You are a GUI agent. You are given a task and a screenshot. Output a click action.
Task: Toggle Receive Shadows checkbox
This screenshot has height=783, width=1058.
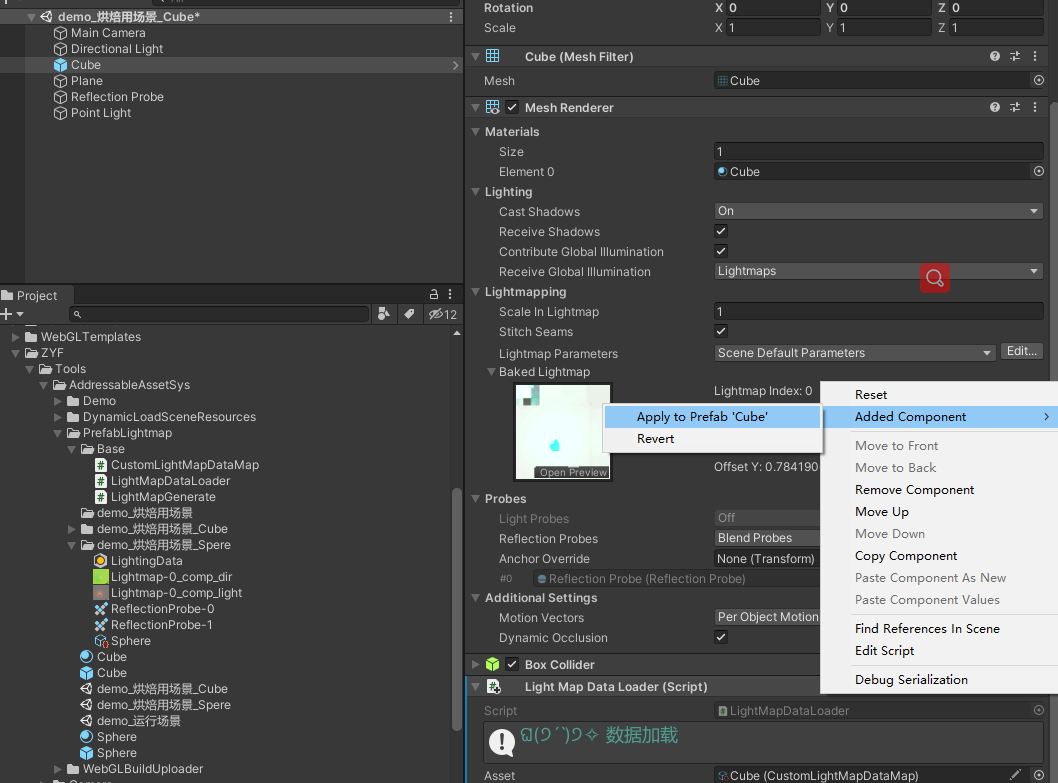pos(721,232)
